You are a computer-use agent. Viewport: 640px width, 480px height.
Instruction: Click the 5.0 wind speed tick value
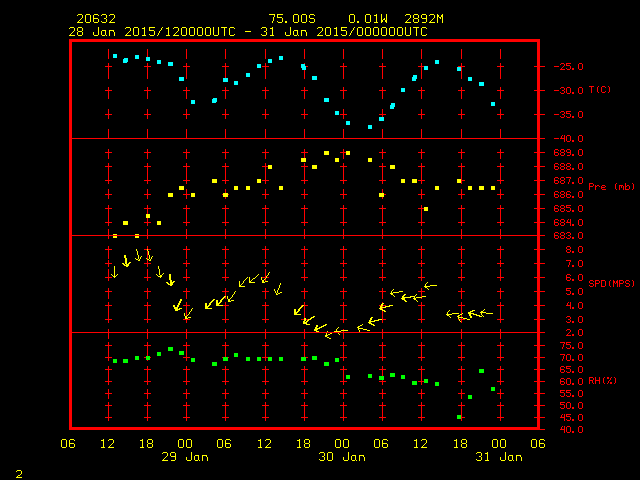tap(575, 292)
